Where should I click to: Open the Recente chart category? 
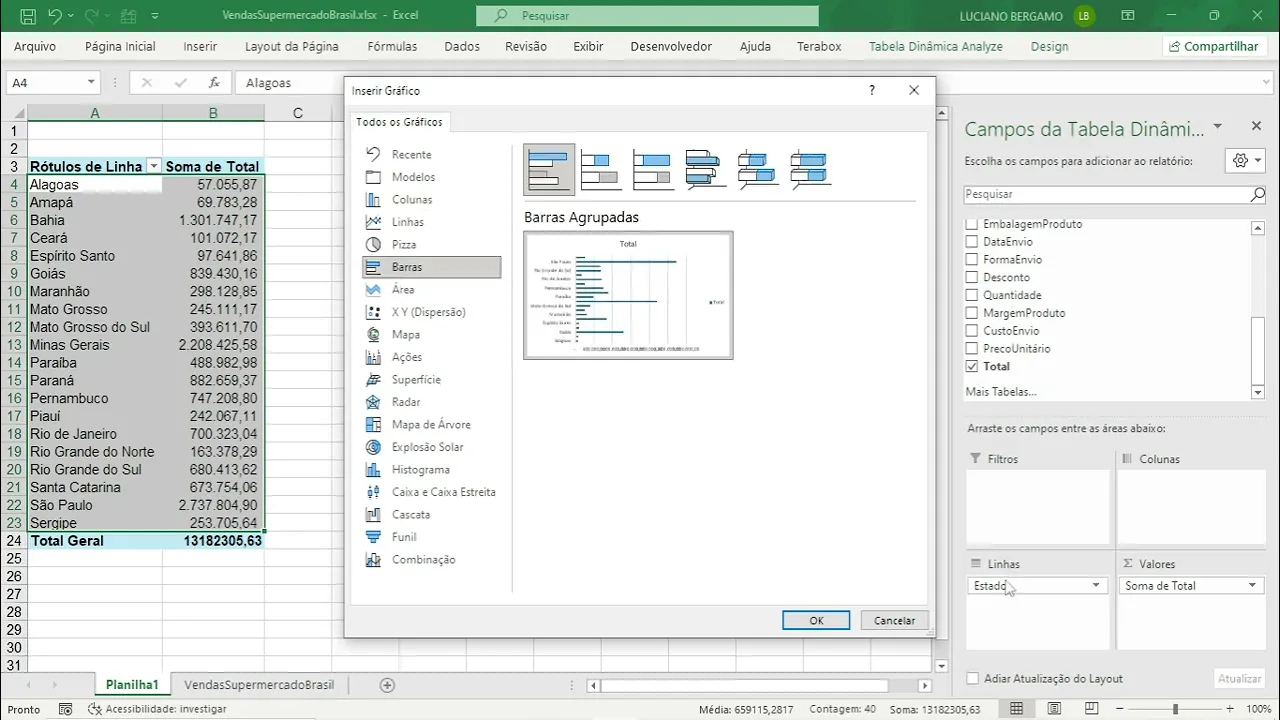point(431,154)
